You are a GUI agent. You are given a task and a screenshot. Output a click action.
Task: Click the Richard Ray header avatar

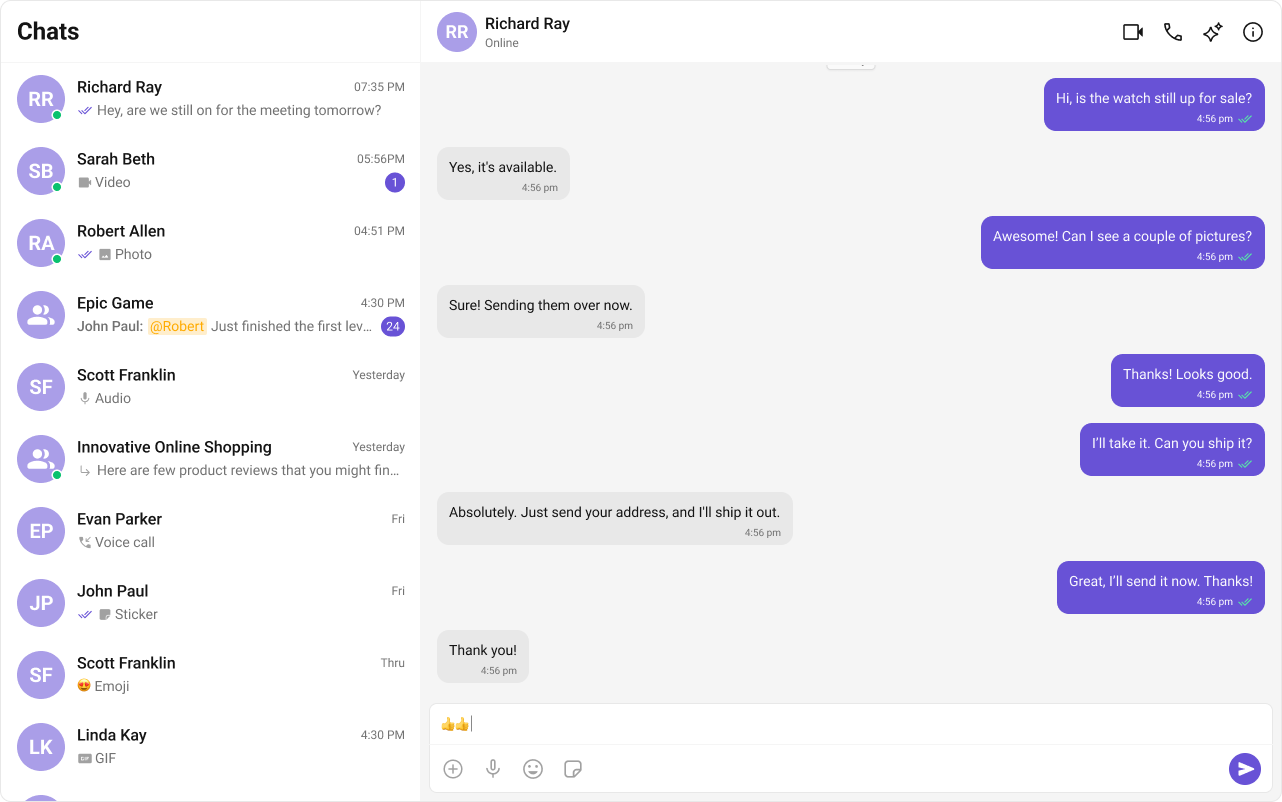[x=457, y=32]
